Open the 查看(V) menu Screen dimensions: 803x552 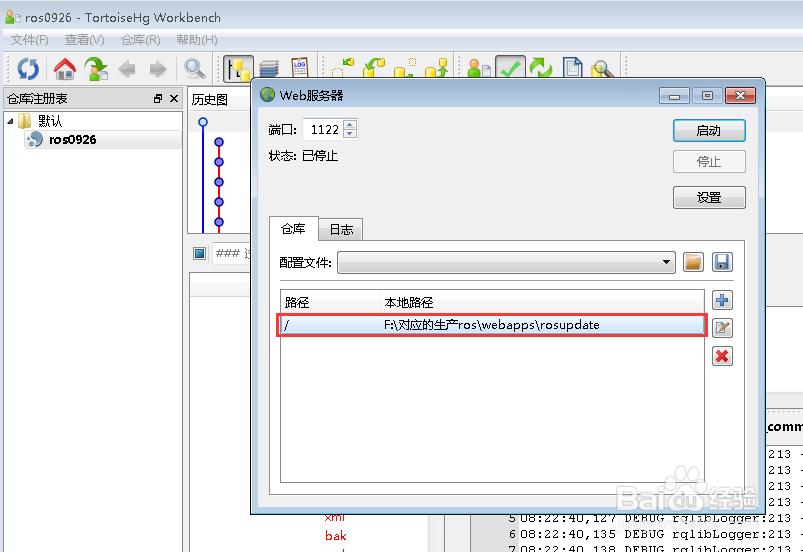point(84,40)
